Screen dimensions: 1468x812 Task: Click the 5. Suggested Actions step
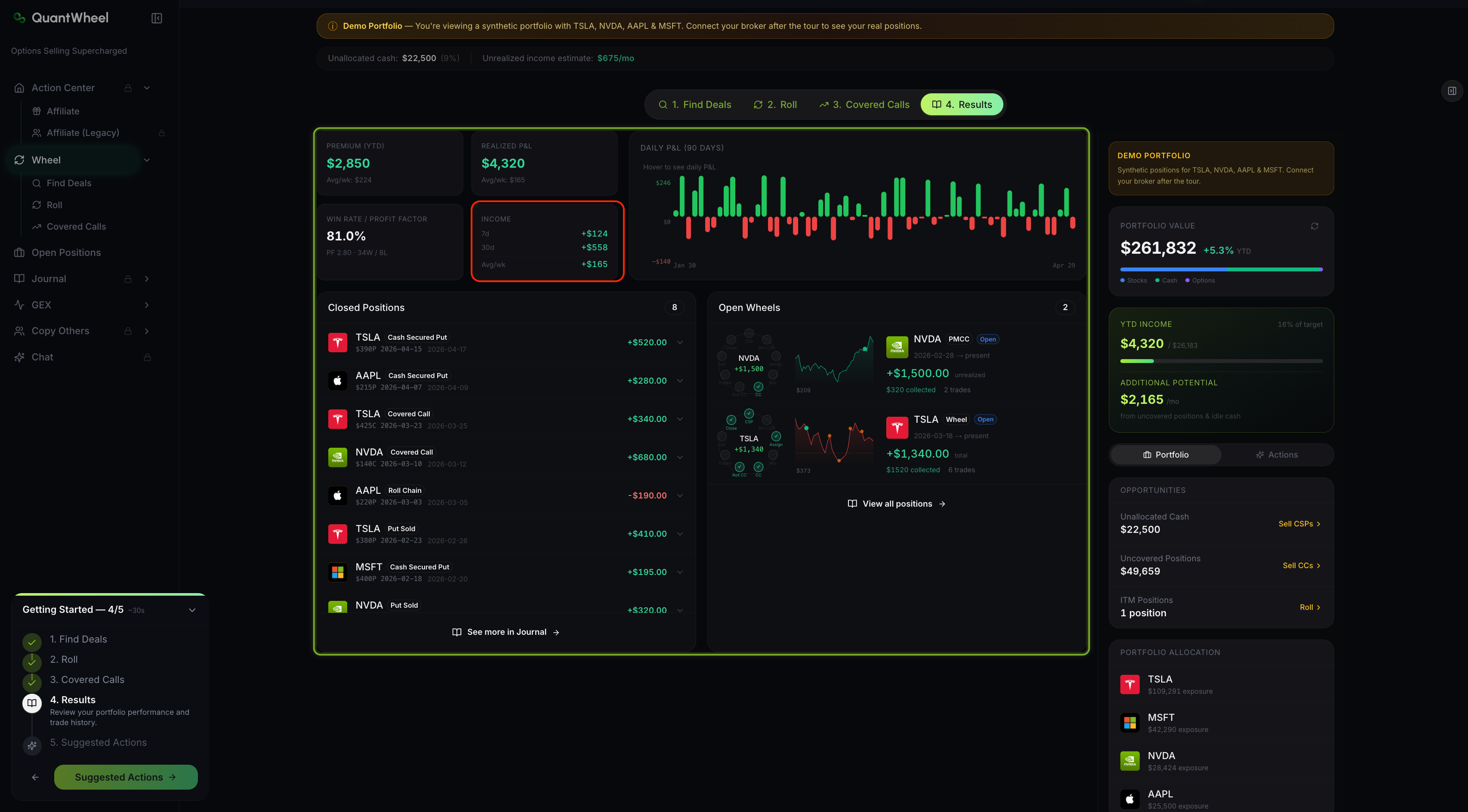click(98, 742)
